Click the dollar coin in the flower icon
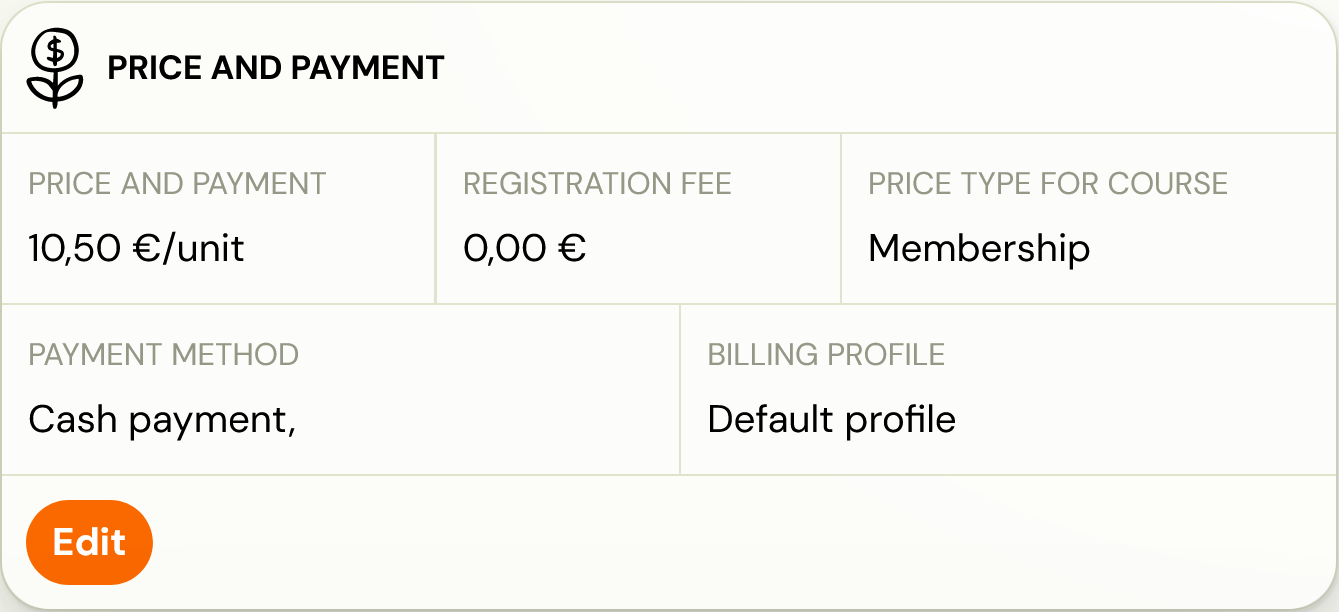The image size is (1339, 612). coord(55,48)
